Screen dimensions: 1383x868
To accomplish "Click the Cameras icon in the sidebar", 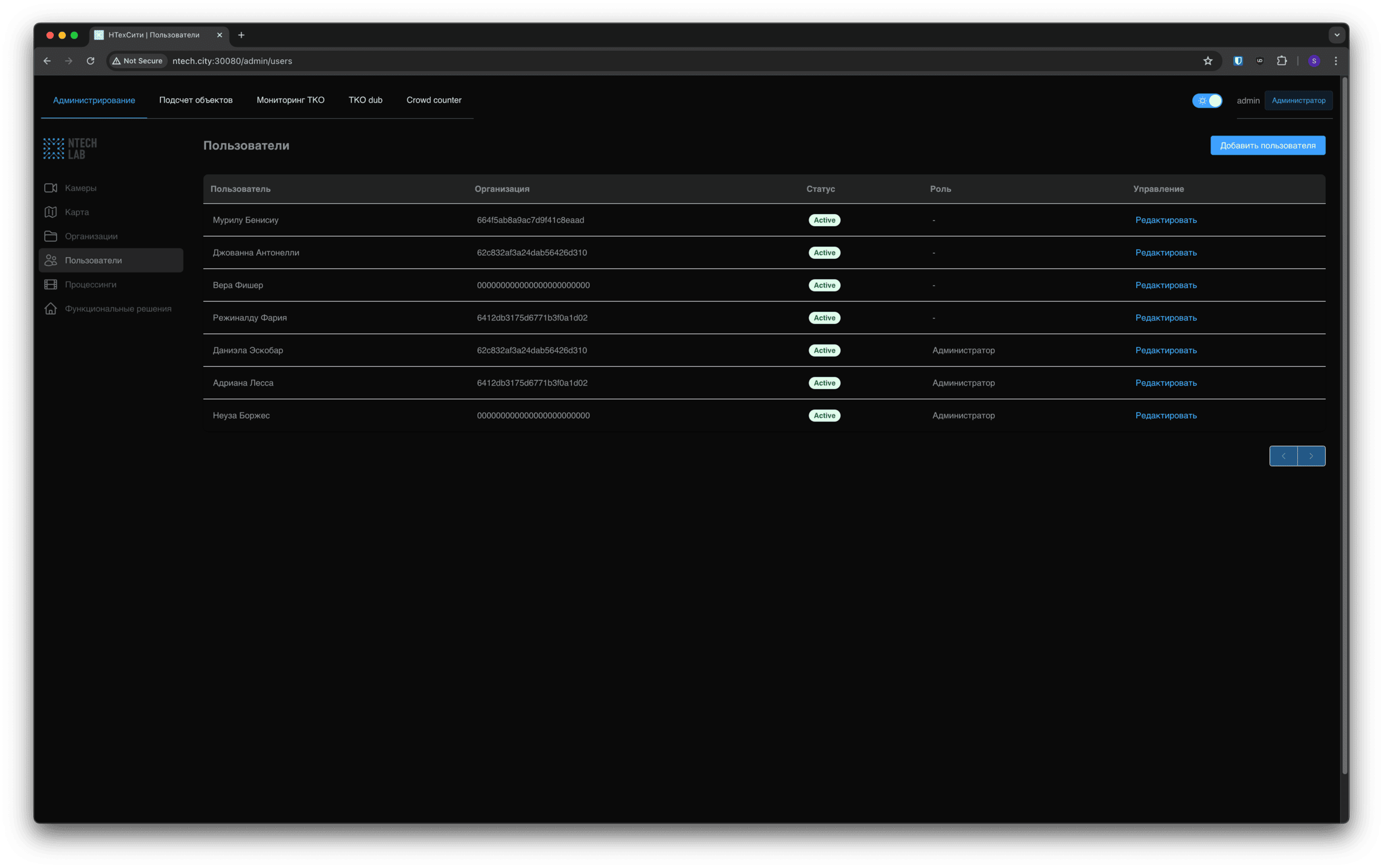I will (51, 188).
